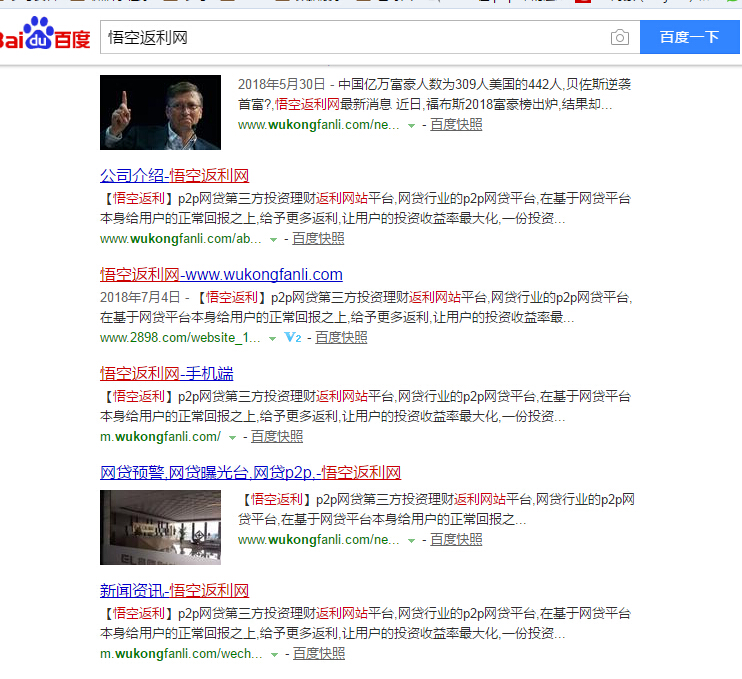Screen dimensions: 742x679
Task: Click the V2 credibility badge icon
Action: [x=292, y=337]
